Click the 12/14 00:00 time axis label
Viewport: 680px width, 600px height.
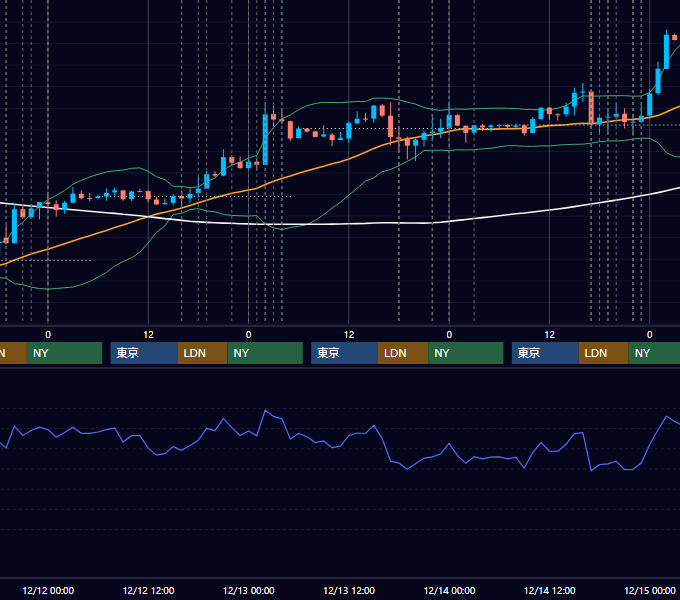(x=449, y=590)
